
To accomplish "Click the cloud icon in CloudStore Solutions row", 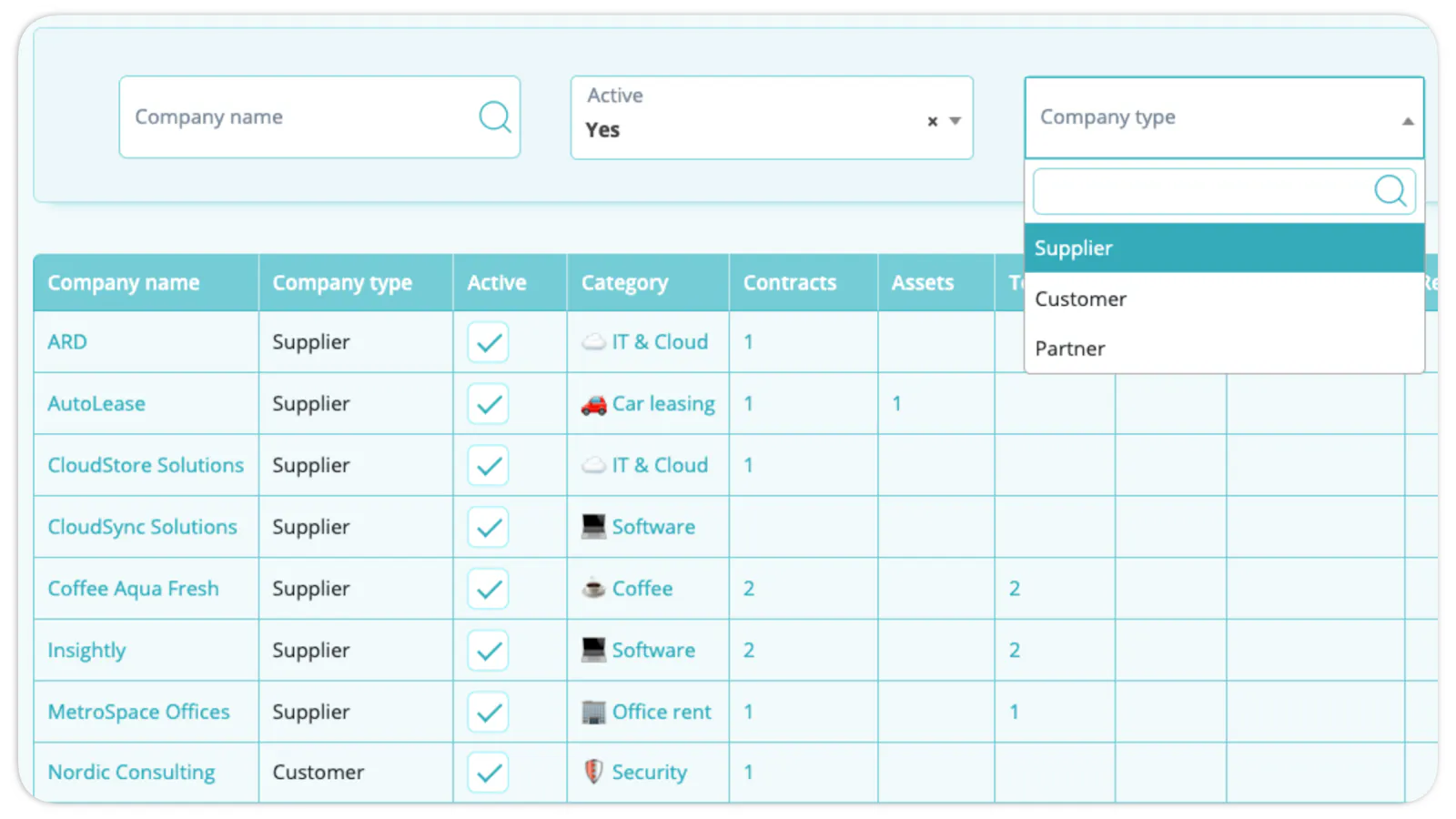I will [593, 466].
